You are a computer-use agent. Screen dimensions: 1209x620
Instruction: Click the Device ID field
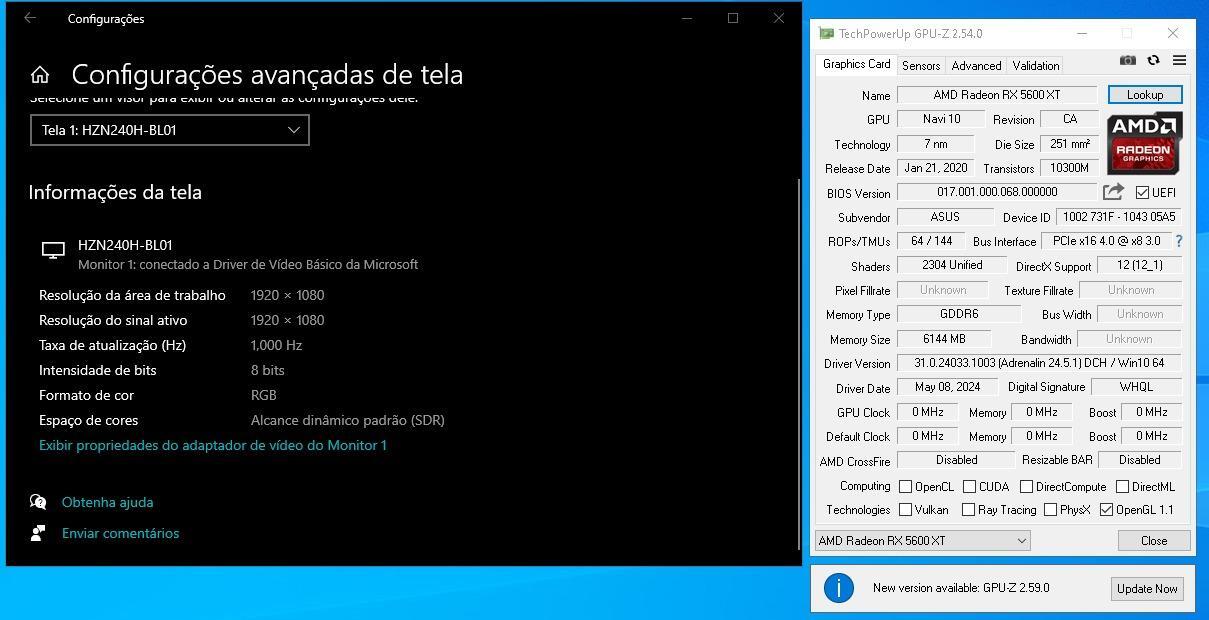click(x=1119, y=217)
